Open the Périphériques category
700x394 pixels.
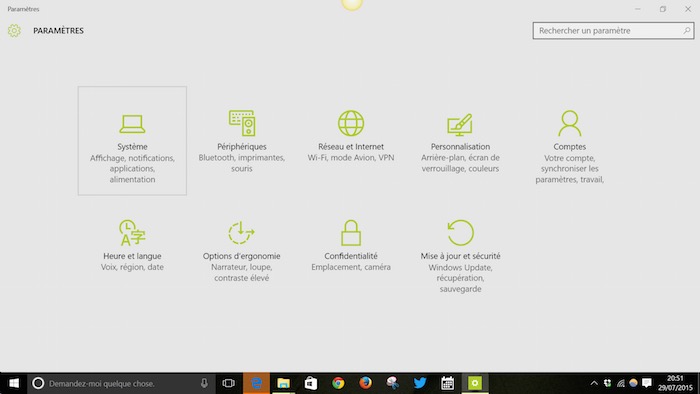(x=242, y=141)
